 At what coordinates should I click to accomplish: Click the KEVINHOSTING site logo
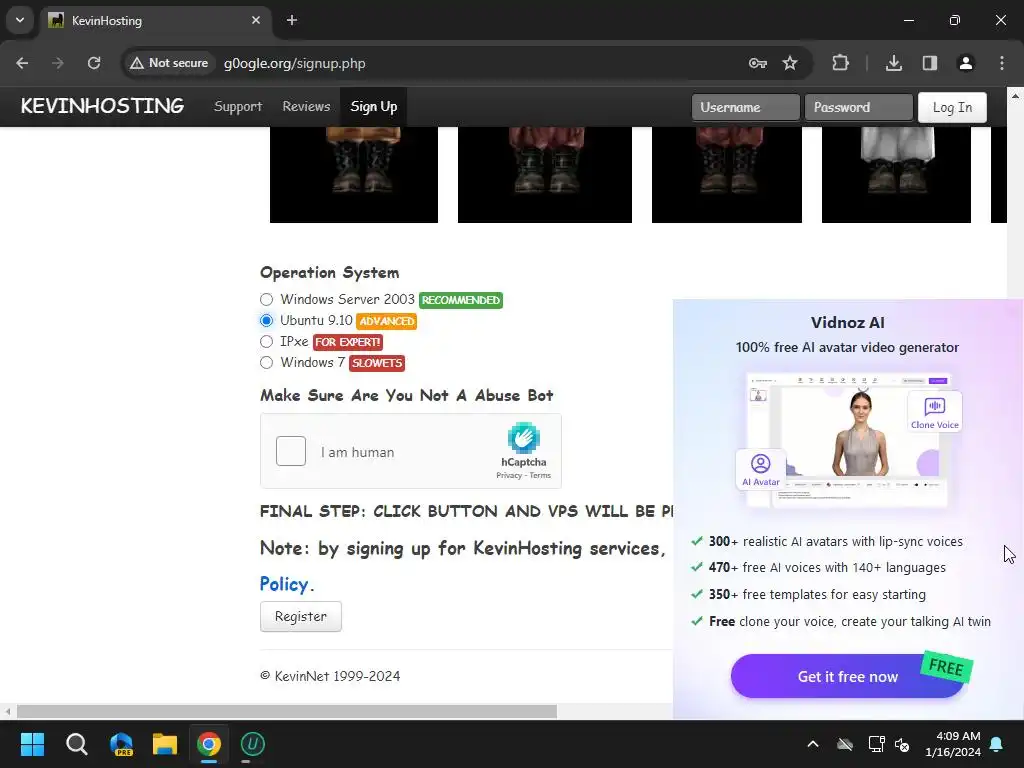click(x=103, y=106)
